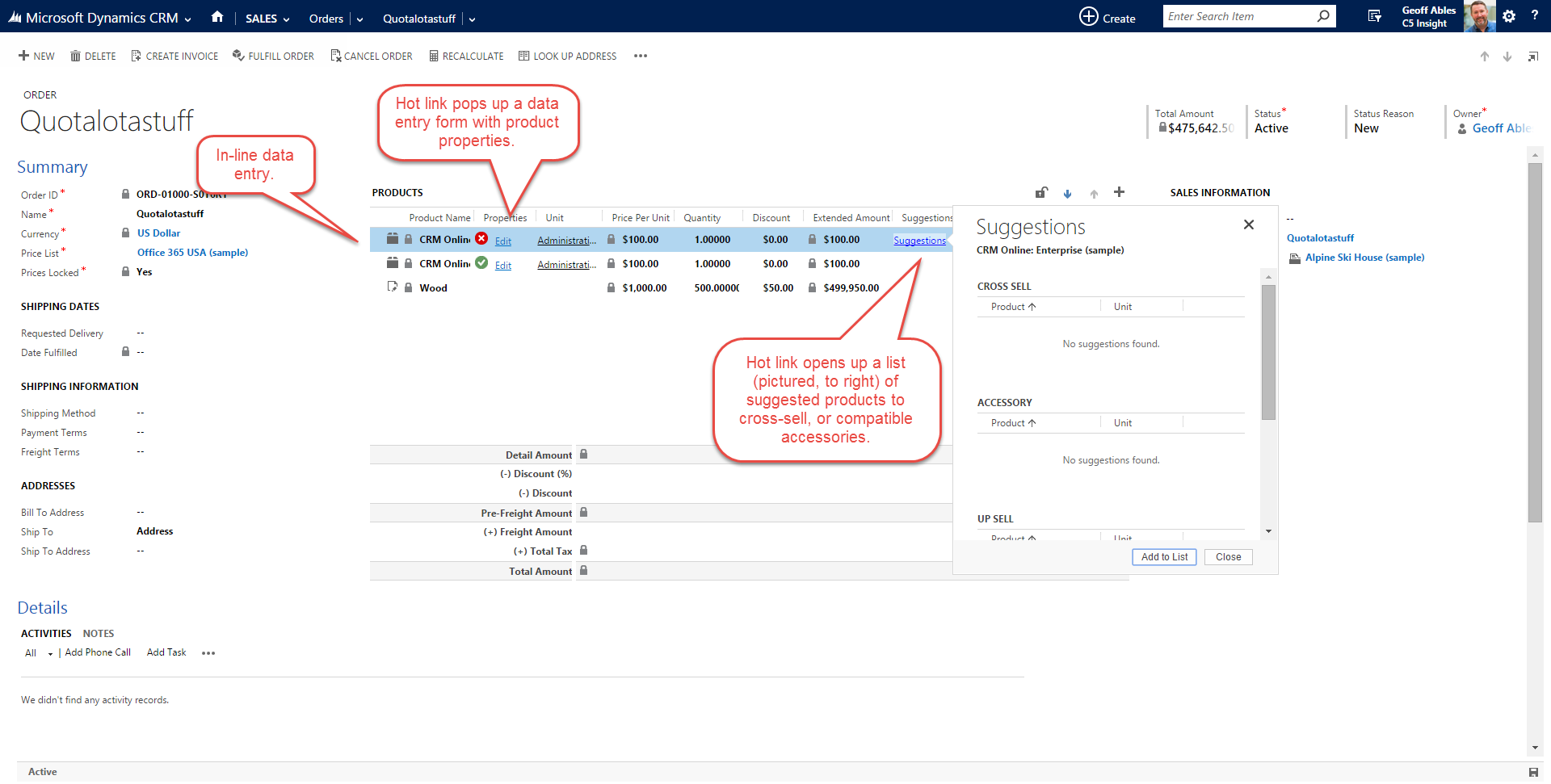Expand the Orders navigation dropdown chevron
This screenshot has height=784, width=1551.
tap(359, 19)
